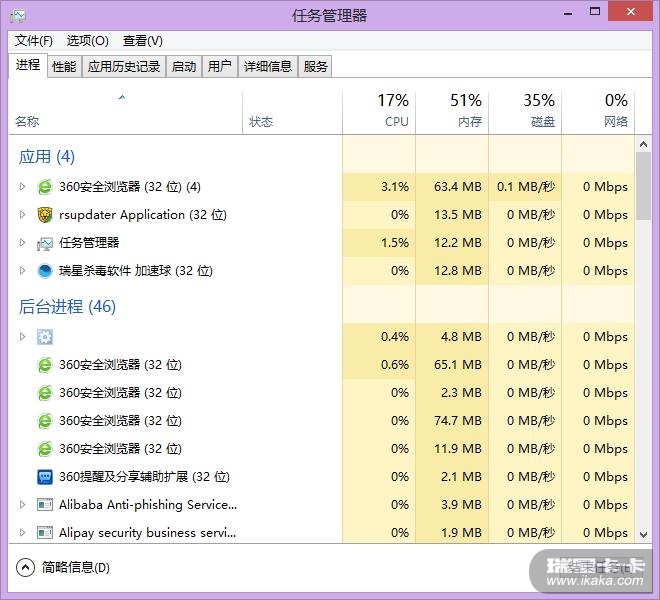Select the 进程 tab

point(28,65)
